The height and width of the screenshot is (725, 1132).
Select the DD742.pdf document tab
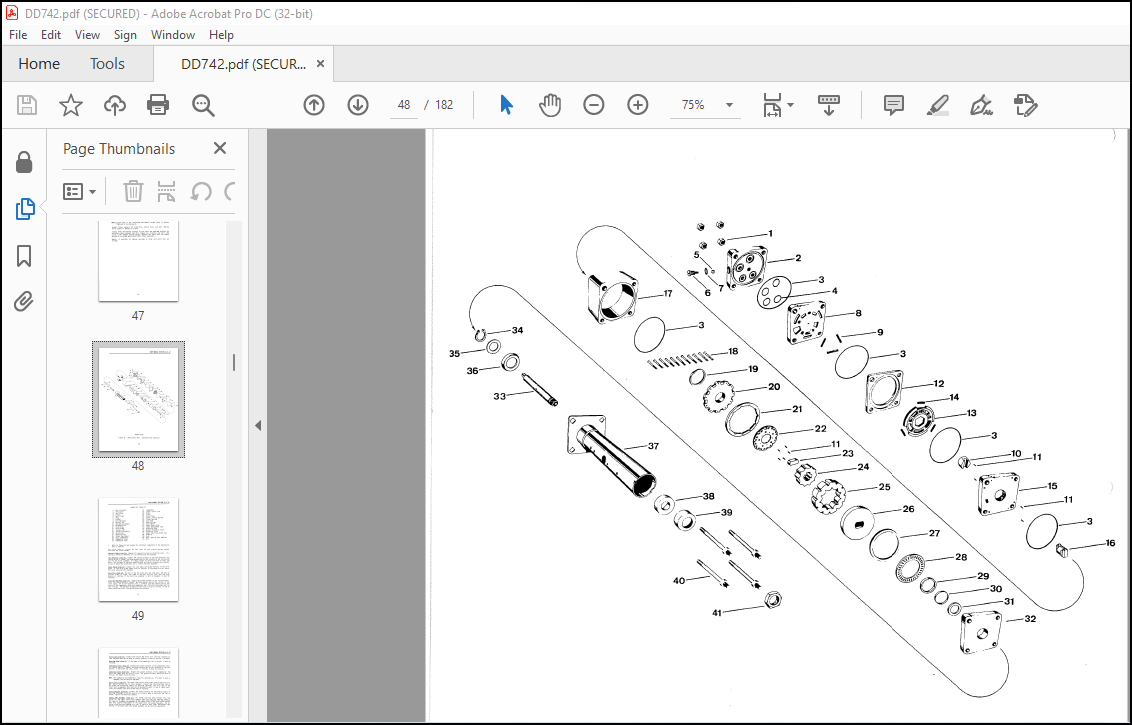pyautogui.click(x=243, y=64)
